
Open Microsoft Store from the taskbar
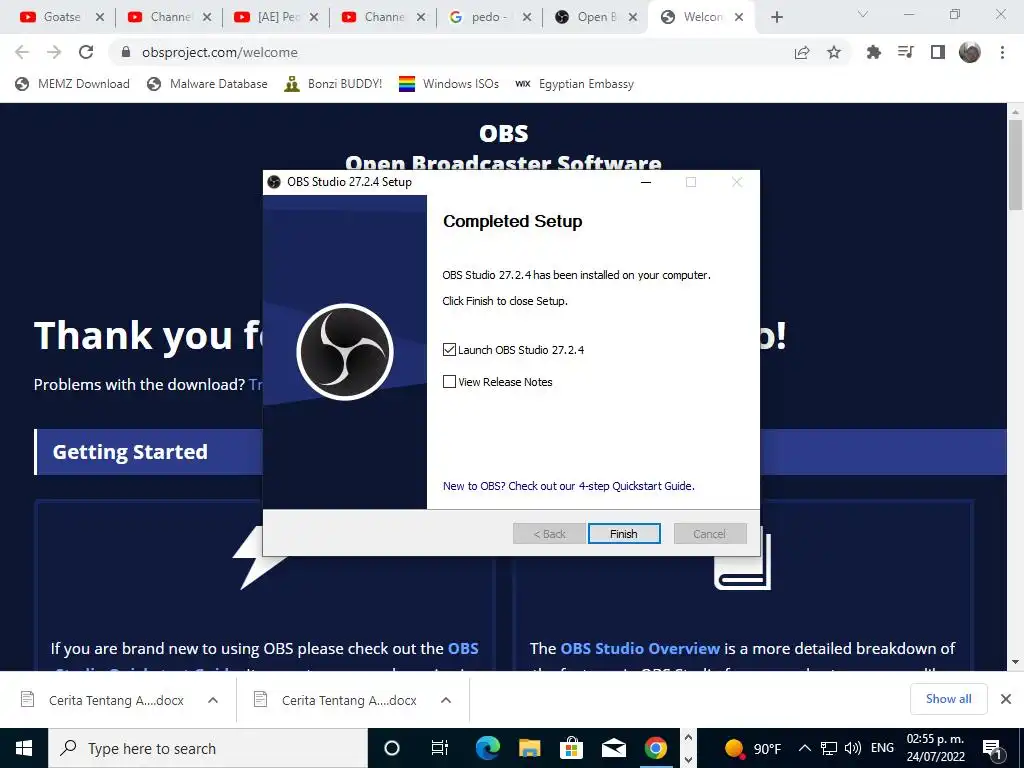click(x=571, y=748)
